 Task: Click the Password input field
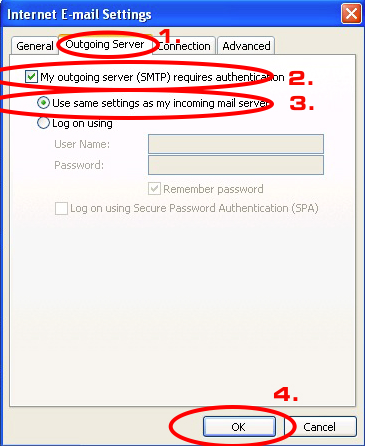(236, 165)
